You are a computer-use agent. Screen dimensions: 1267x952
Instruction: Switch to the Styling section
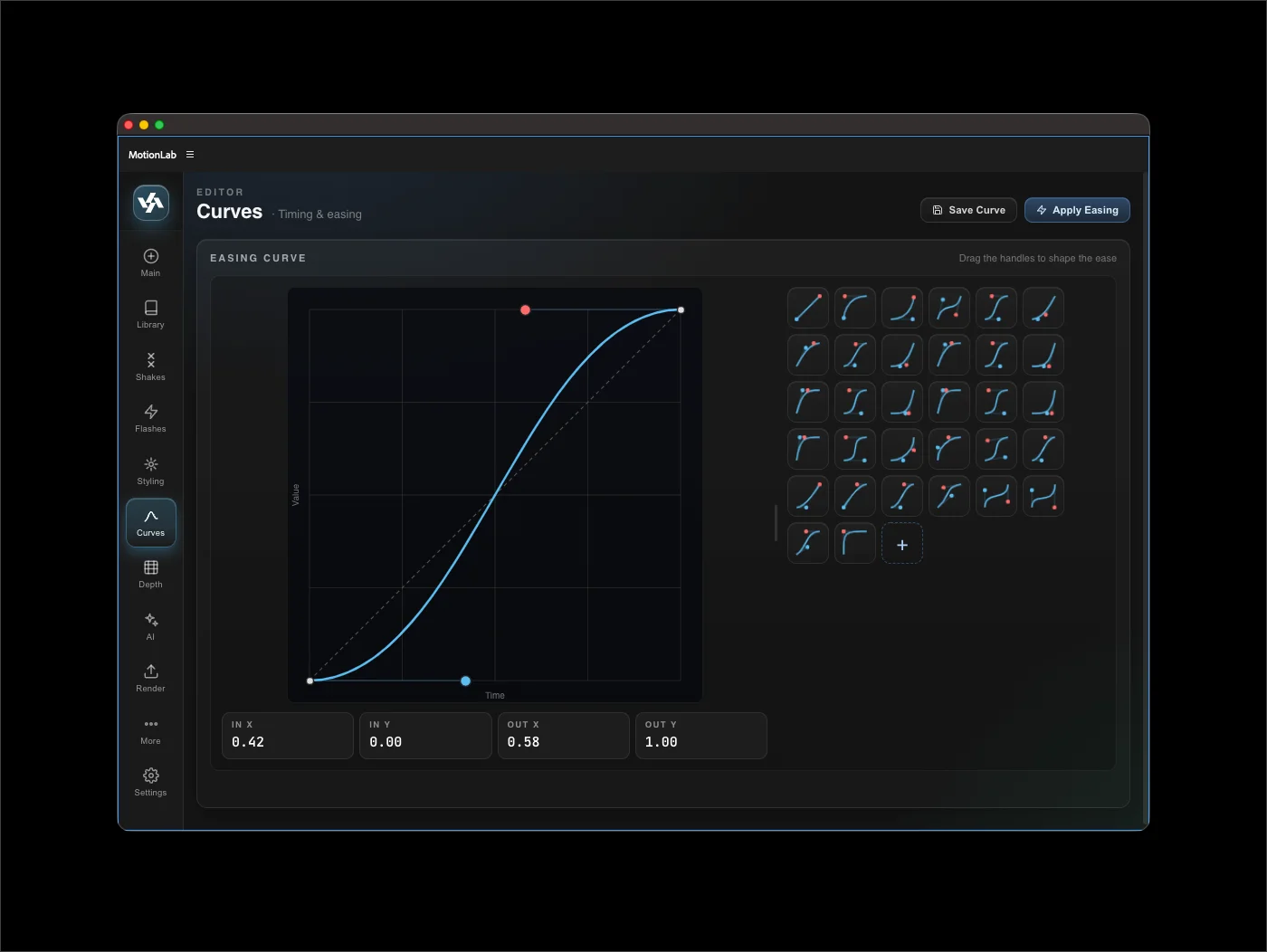(x=150, y=471)
